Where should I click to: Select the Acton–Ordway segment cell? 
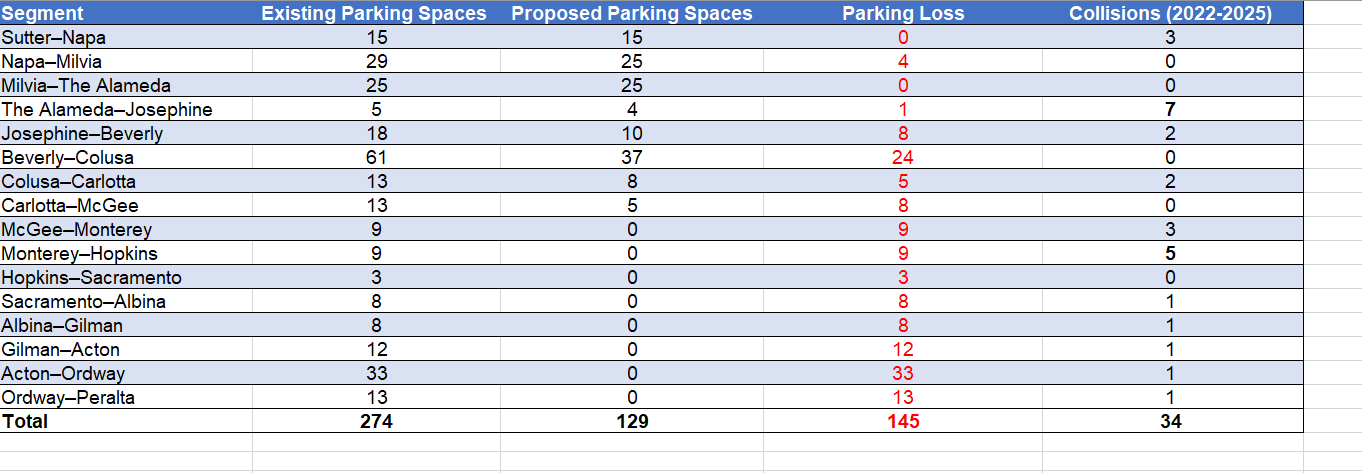[x=126, y=373]
